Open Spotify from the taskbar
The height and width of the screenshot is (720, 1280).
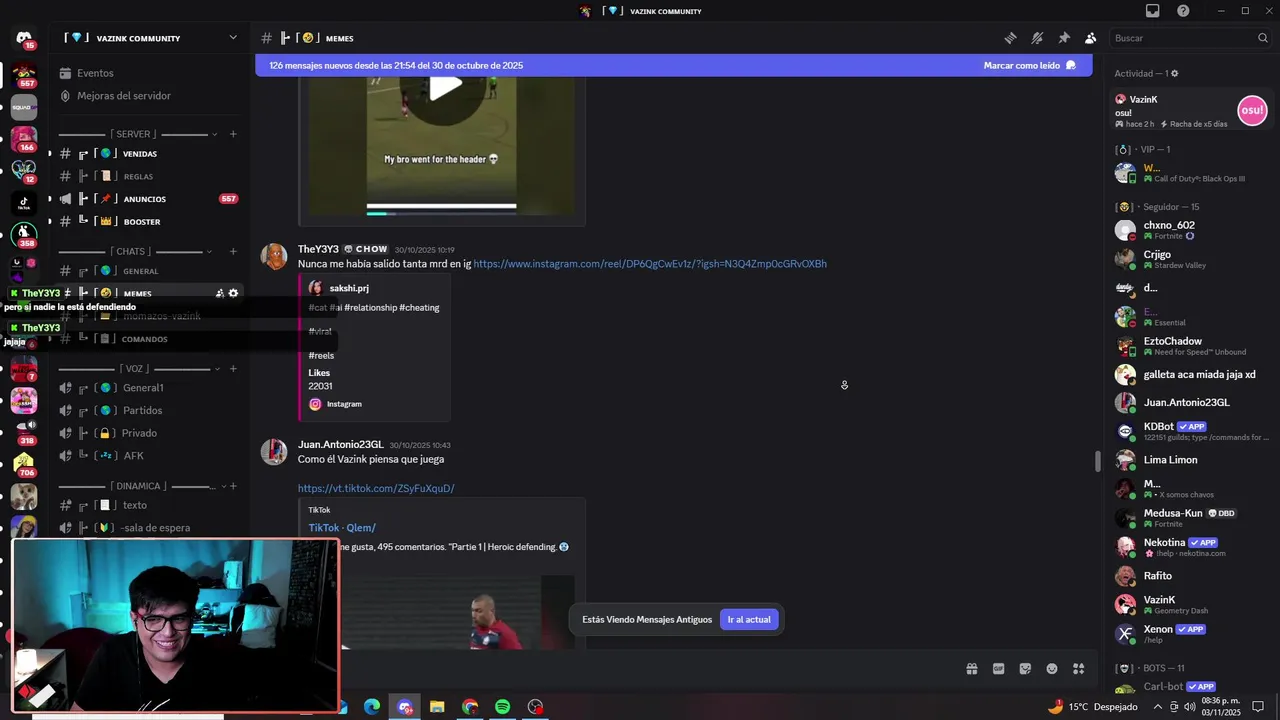pyautogui.click(x=502, y=707)
